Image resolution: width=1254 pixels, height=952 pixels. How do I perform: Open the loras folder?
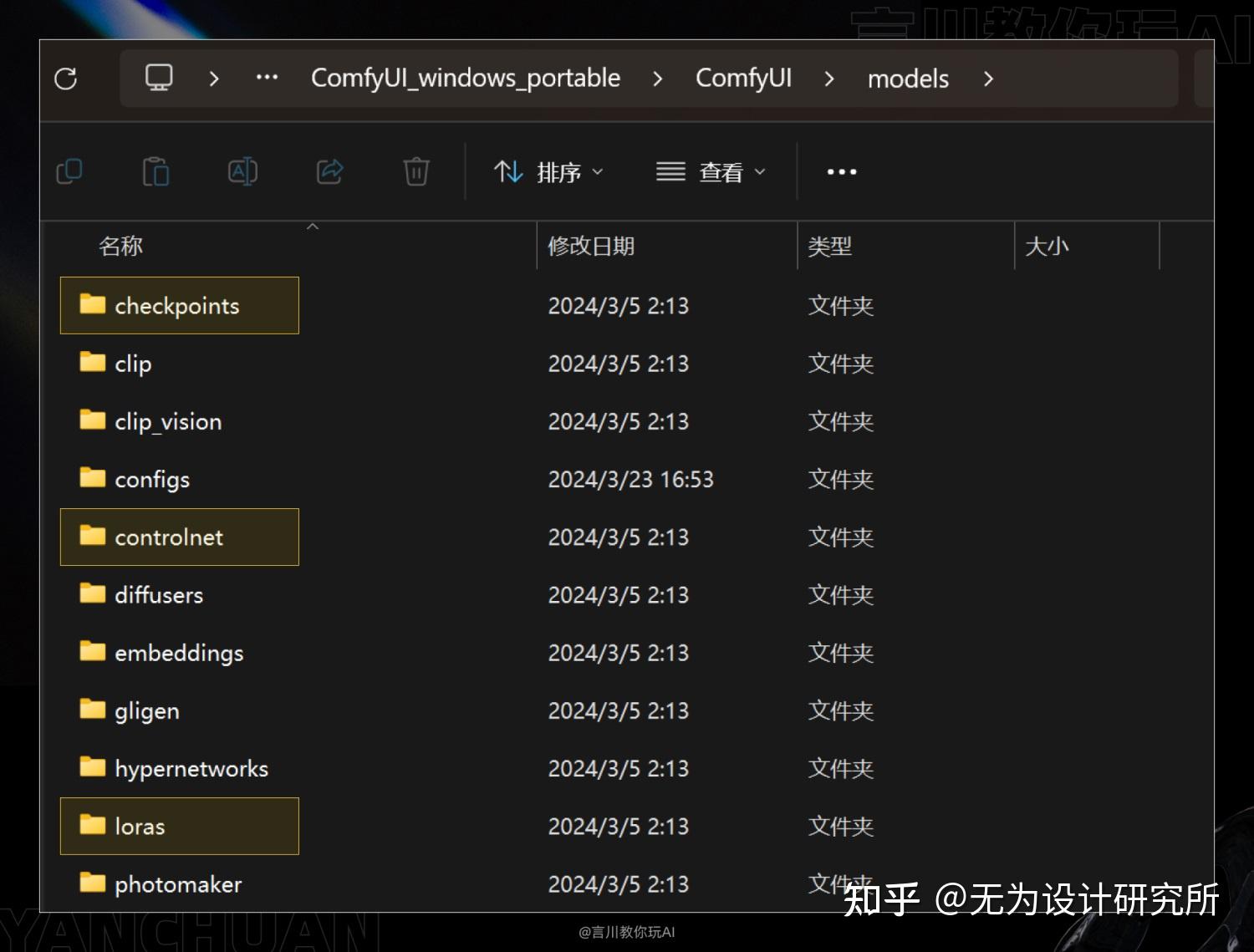(139, 826)
